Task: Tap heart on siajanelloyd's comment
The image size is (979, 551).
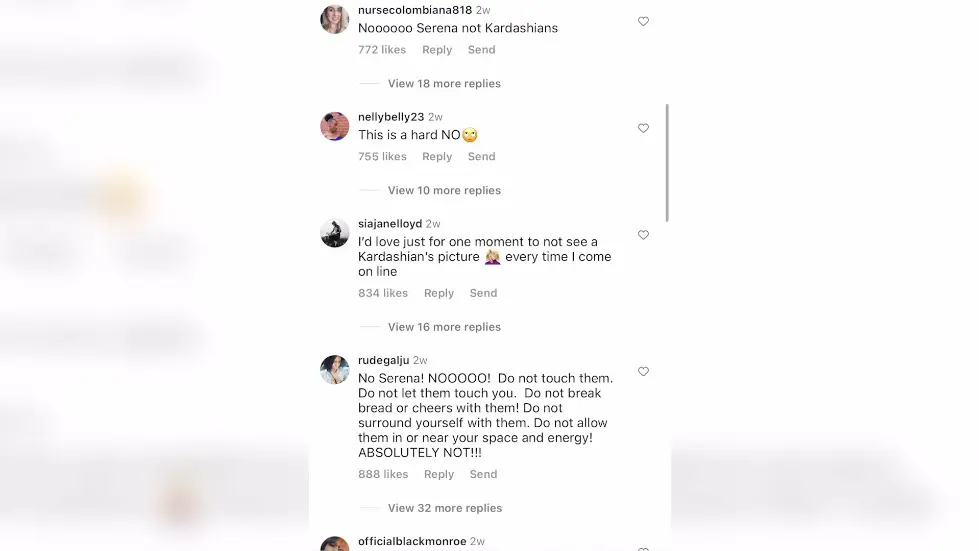Action: 643,235
